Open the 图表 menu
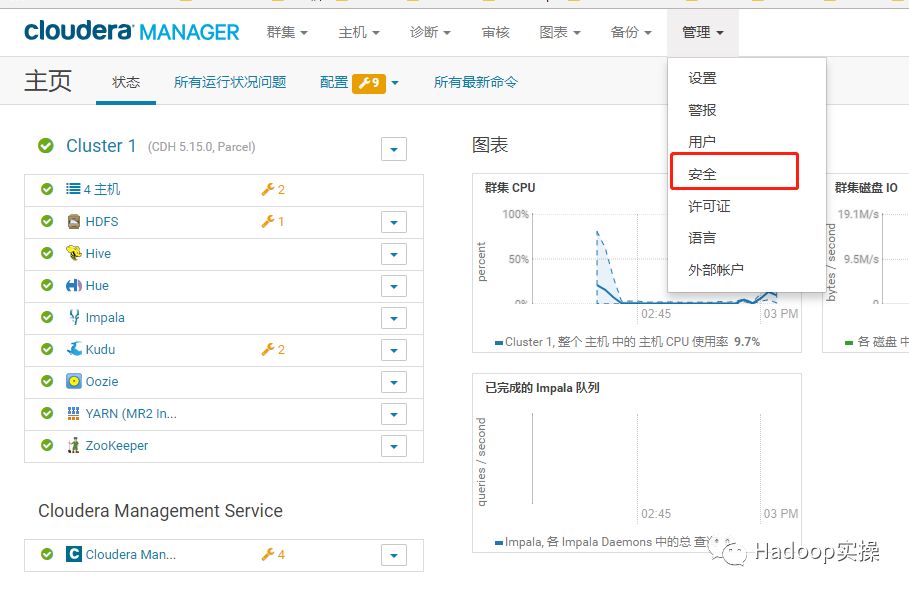The height and width of the screenshot is (593, 909). click(x=560, y=32)
